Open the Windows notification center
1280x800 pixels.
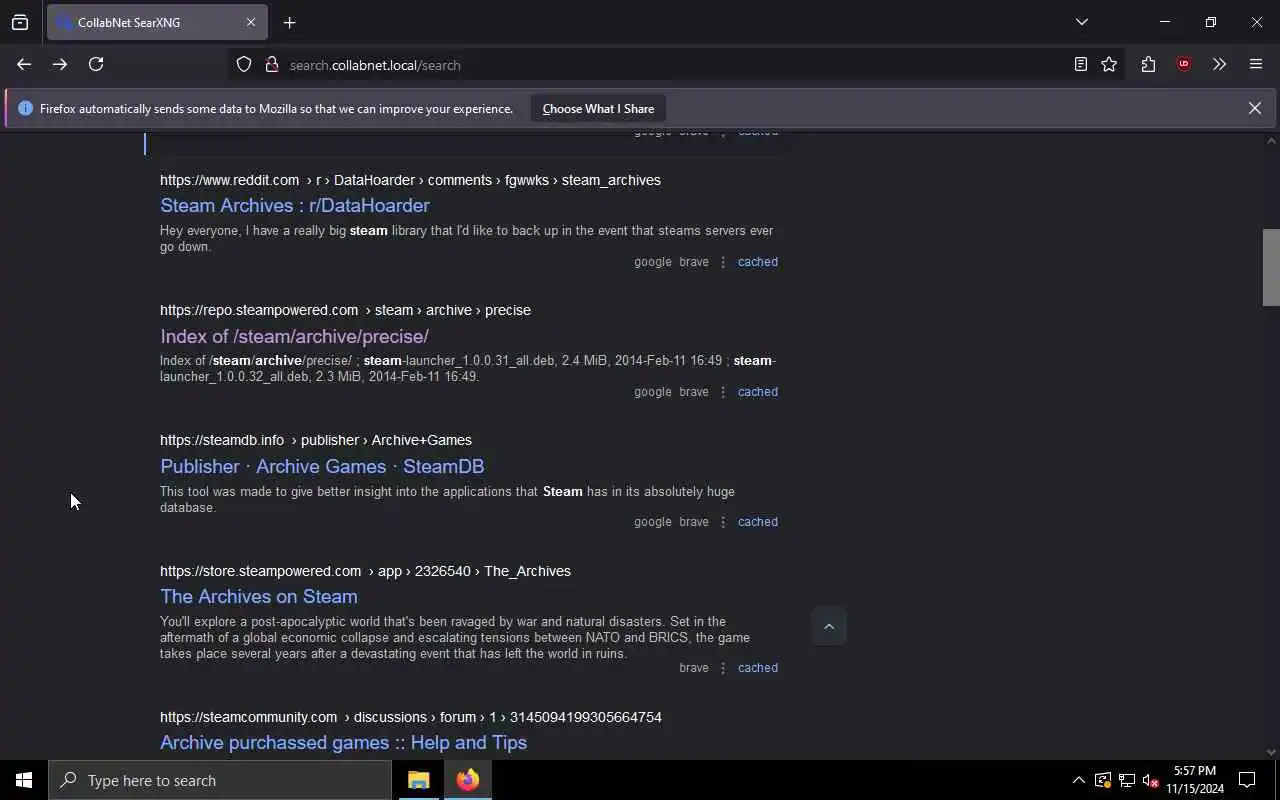1247,780
